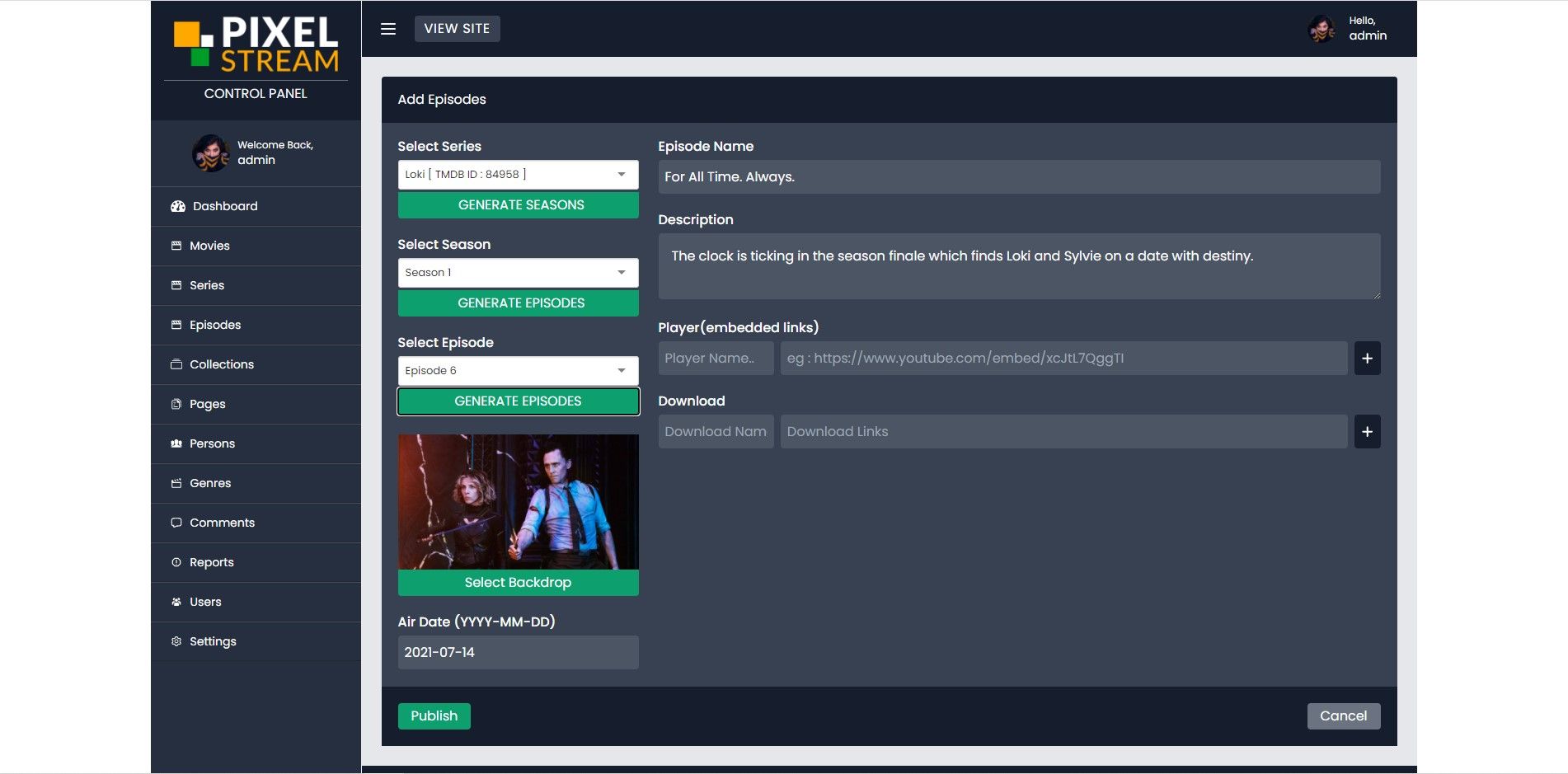Click the Episode Name field

click(x=1019, y=177)
